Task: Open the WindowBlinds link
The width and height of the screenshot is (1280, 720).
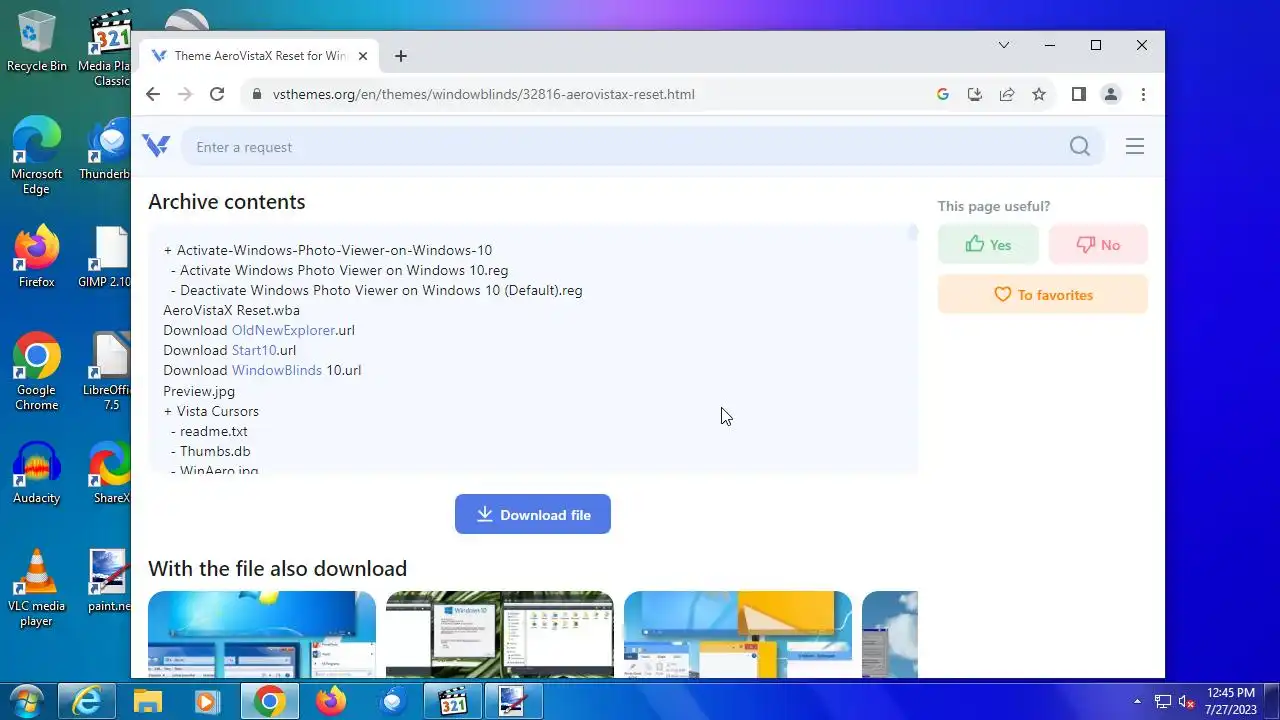Action: point(277,370)
